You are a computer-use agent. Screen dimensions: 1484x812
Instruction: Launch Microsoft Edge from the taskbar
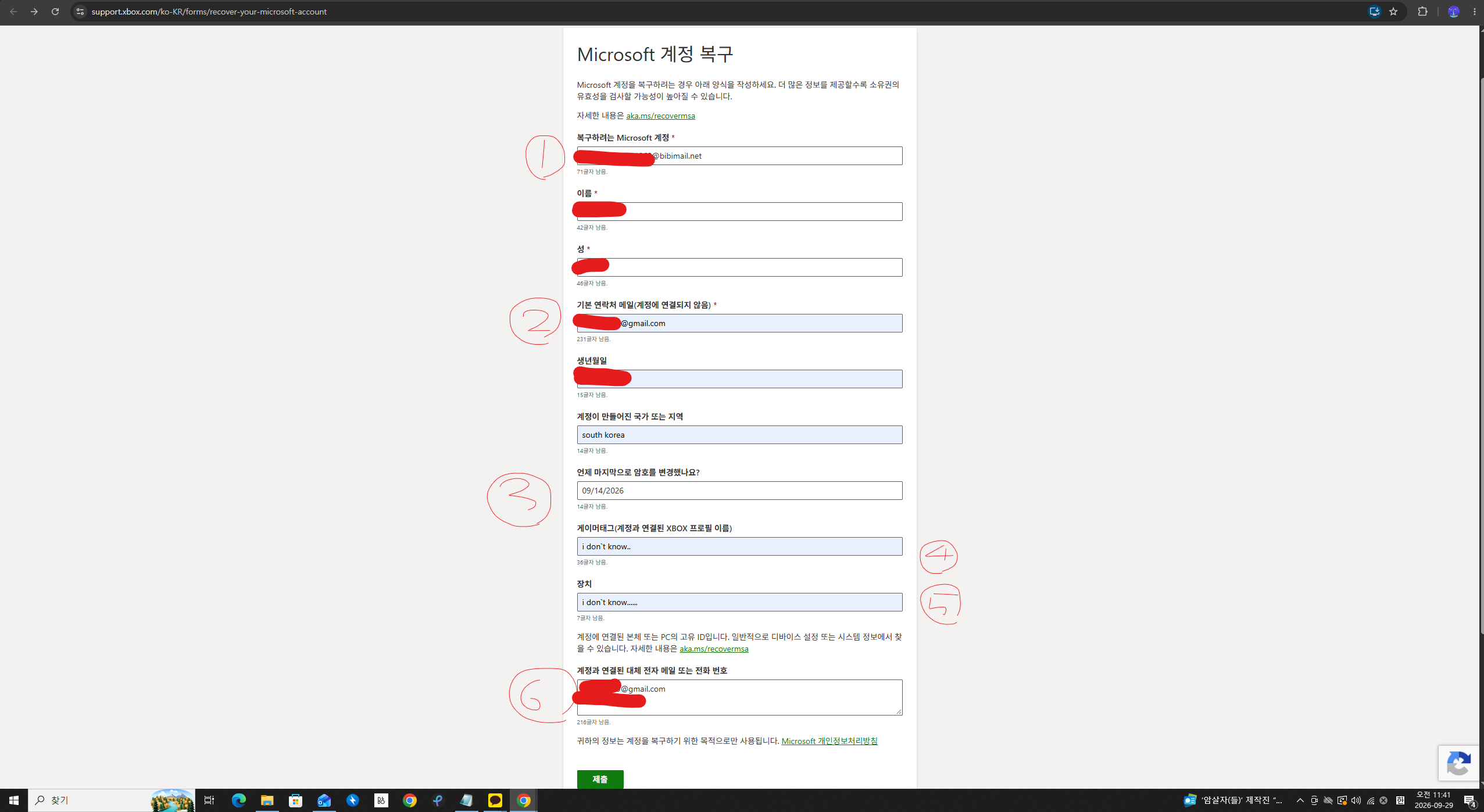(x=238, y=800)
